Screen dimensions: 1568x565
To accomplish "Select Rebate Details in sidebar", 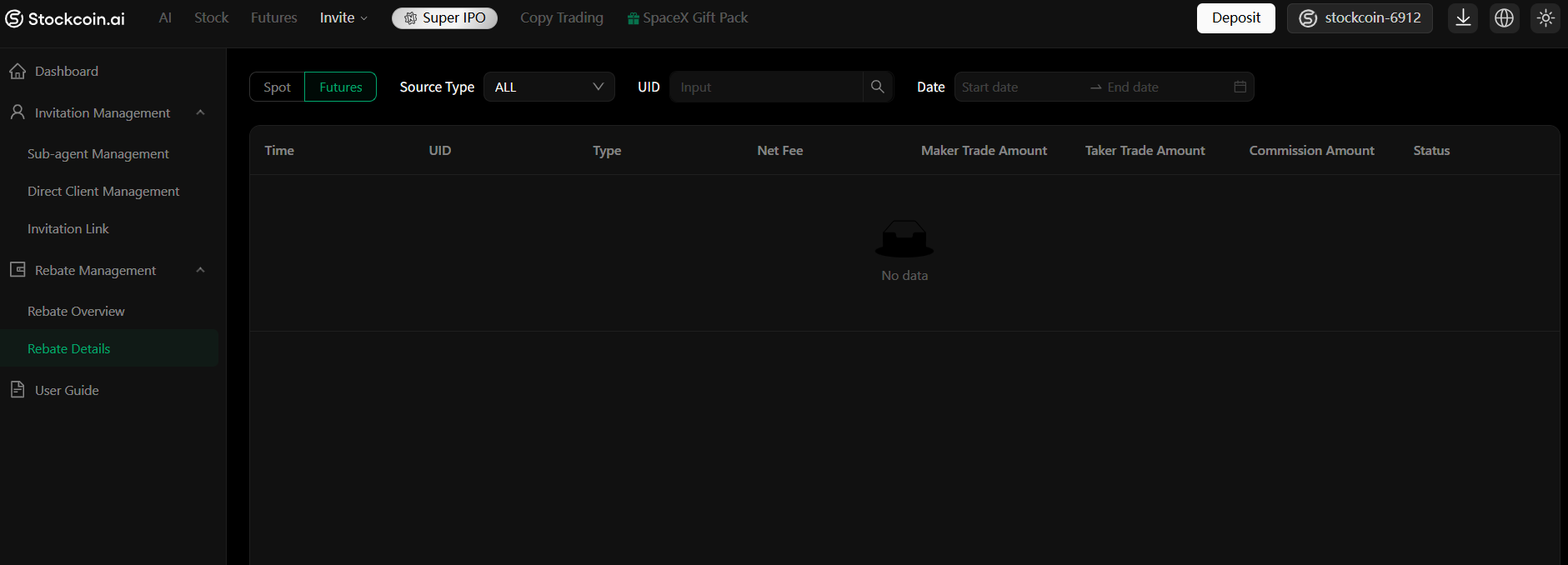I will click(x=109, y=348).
